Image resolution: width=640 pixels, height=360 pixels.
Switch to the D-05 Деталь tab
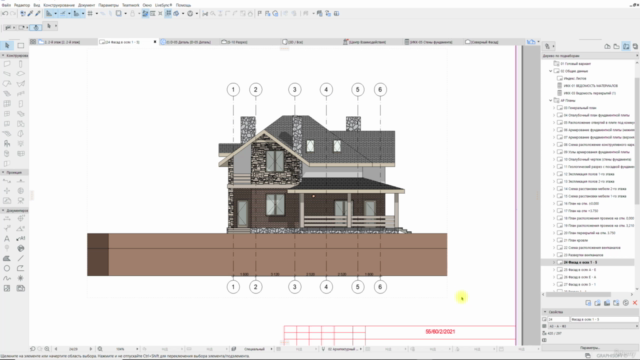tap(189, 42)
